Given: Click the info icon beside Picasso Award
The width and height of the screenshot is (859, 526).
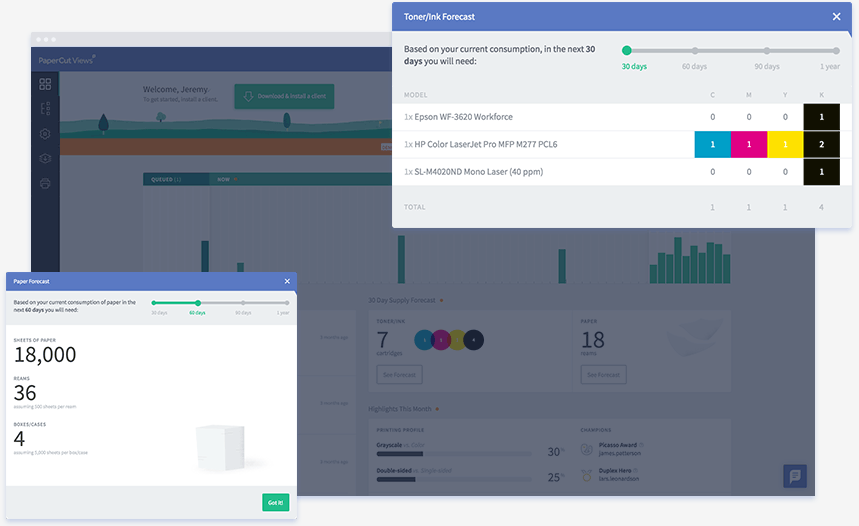Looking at the screenshot, I should tap(642, 445).
